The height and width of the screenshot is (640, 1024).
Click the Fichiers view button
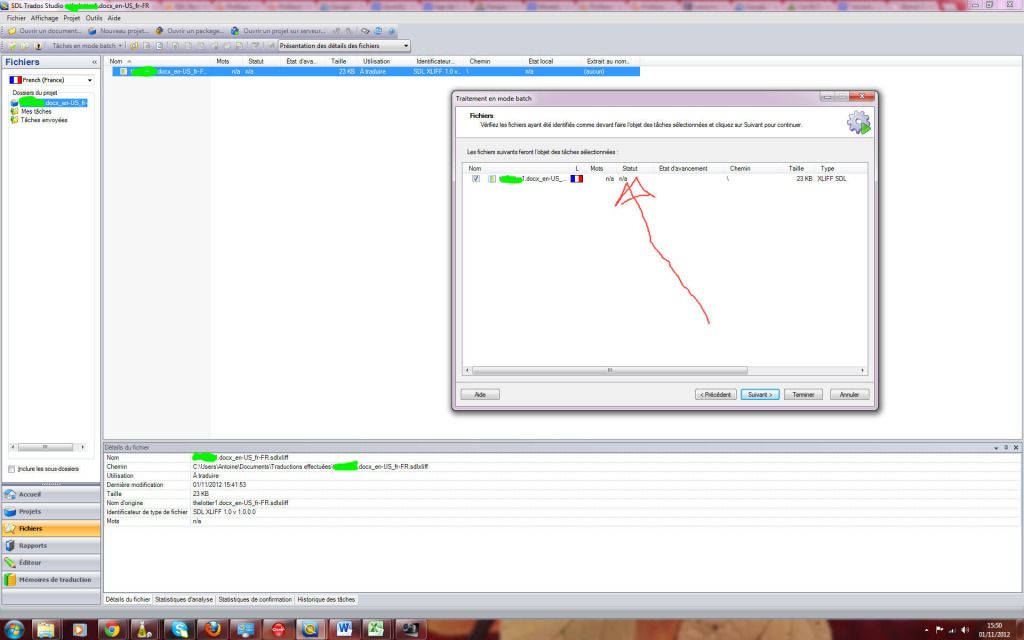tap(51, 528)
